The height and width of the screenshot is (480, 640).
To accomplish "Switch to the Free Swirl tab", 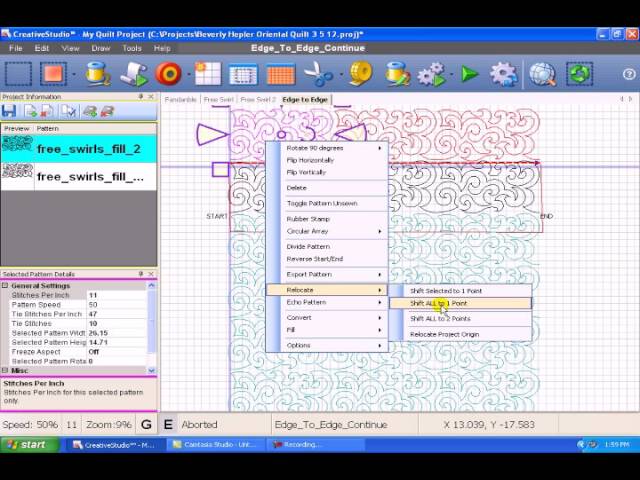I will (218, 100).
